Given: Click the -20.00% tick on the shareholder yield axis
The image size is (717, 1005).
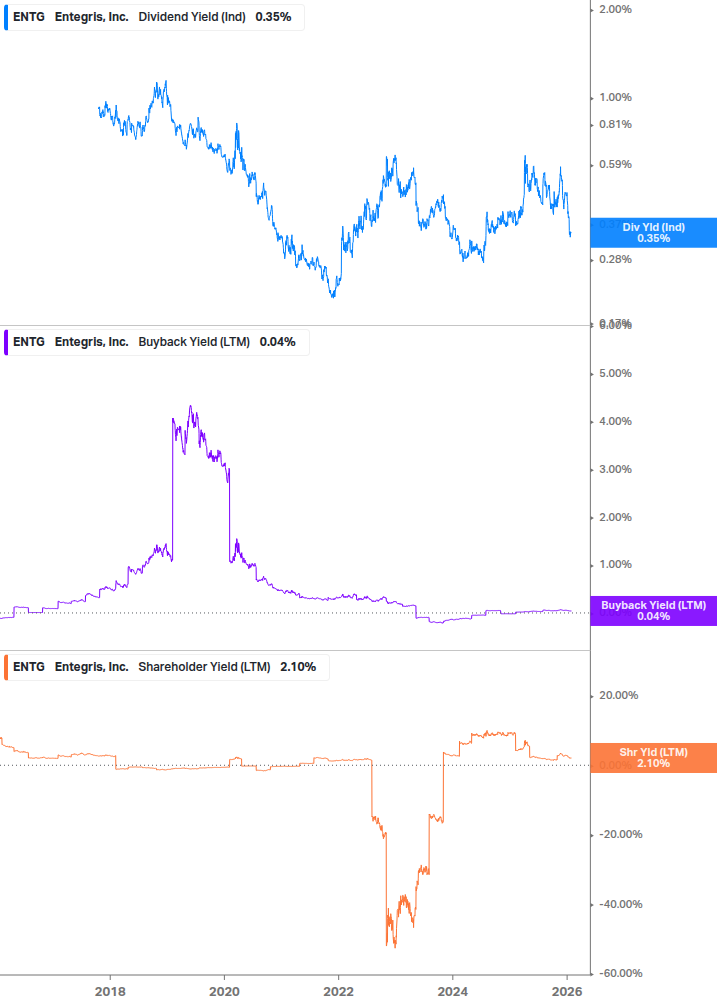Looking at the screenshot, I should tap(620, 835).
